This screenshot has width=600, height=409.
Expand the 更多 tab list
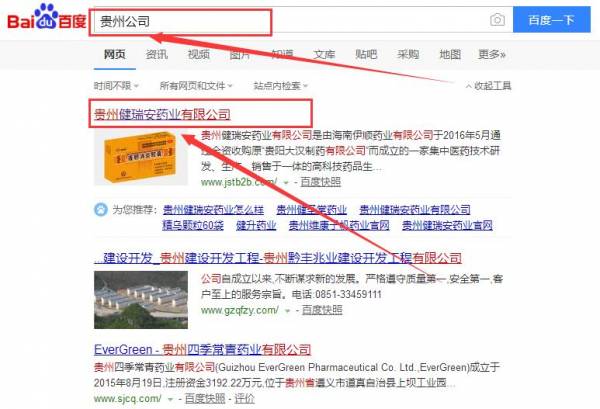492,54
